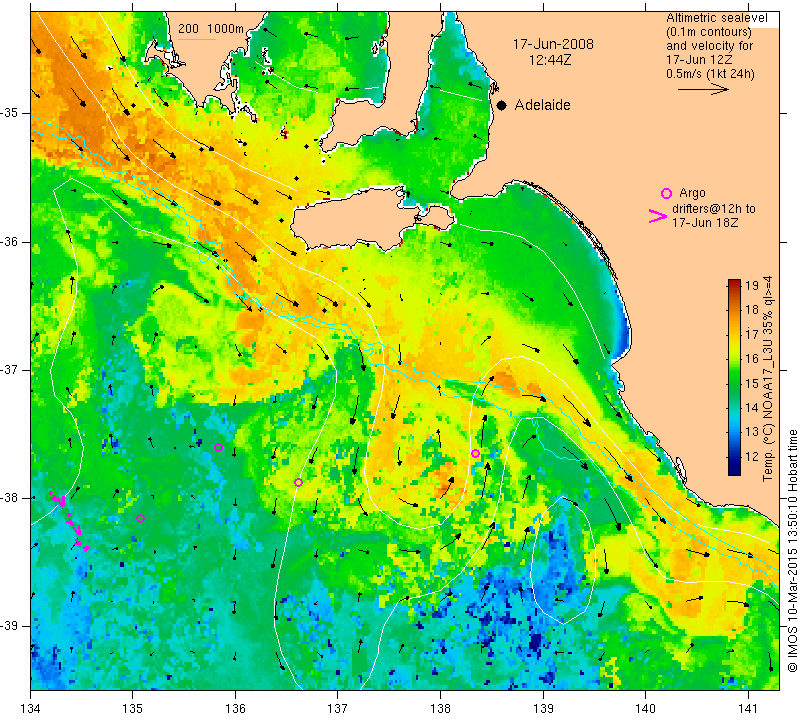
Task: Click the magenta drifter track near 134.3E 38S
Action: [69, 520]
